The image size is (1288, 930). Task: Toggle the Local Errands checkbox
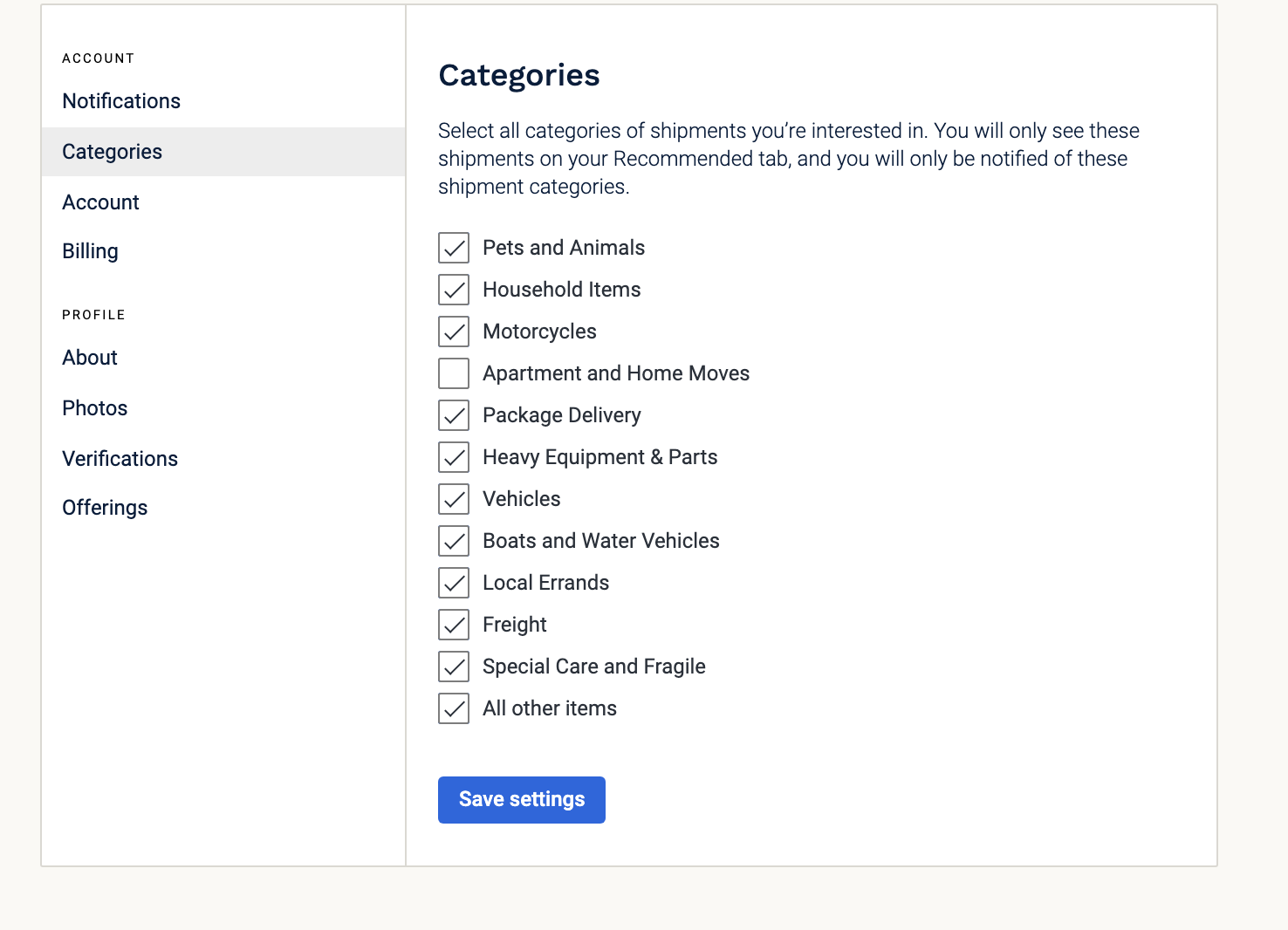point(454,583)
